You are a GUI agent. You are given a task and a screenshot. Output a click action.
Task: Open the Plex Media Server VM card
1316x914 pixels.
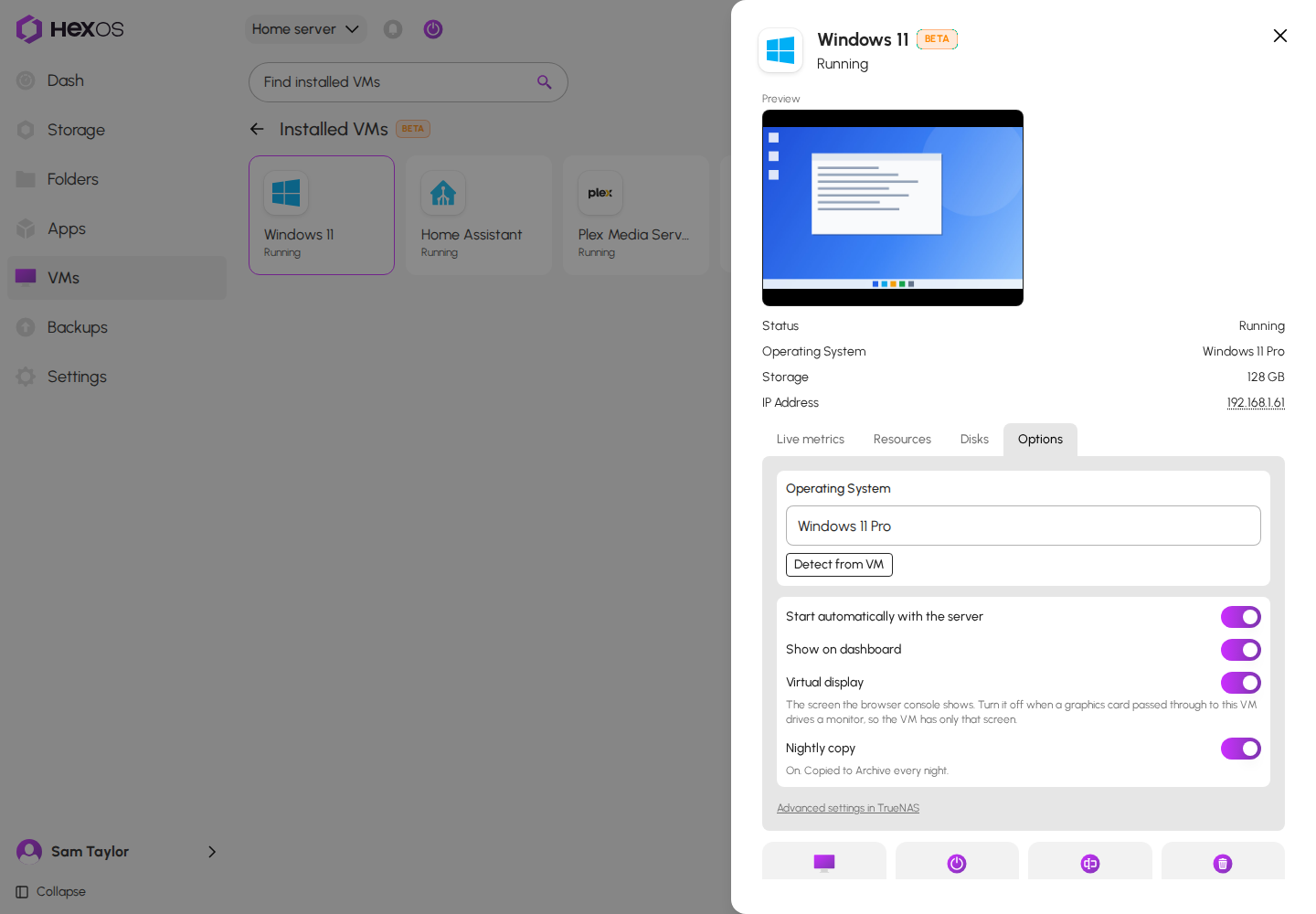click(636, 215)
